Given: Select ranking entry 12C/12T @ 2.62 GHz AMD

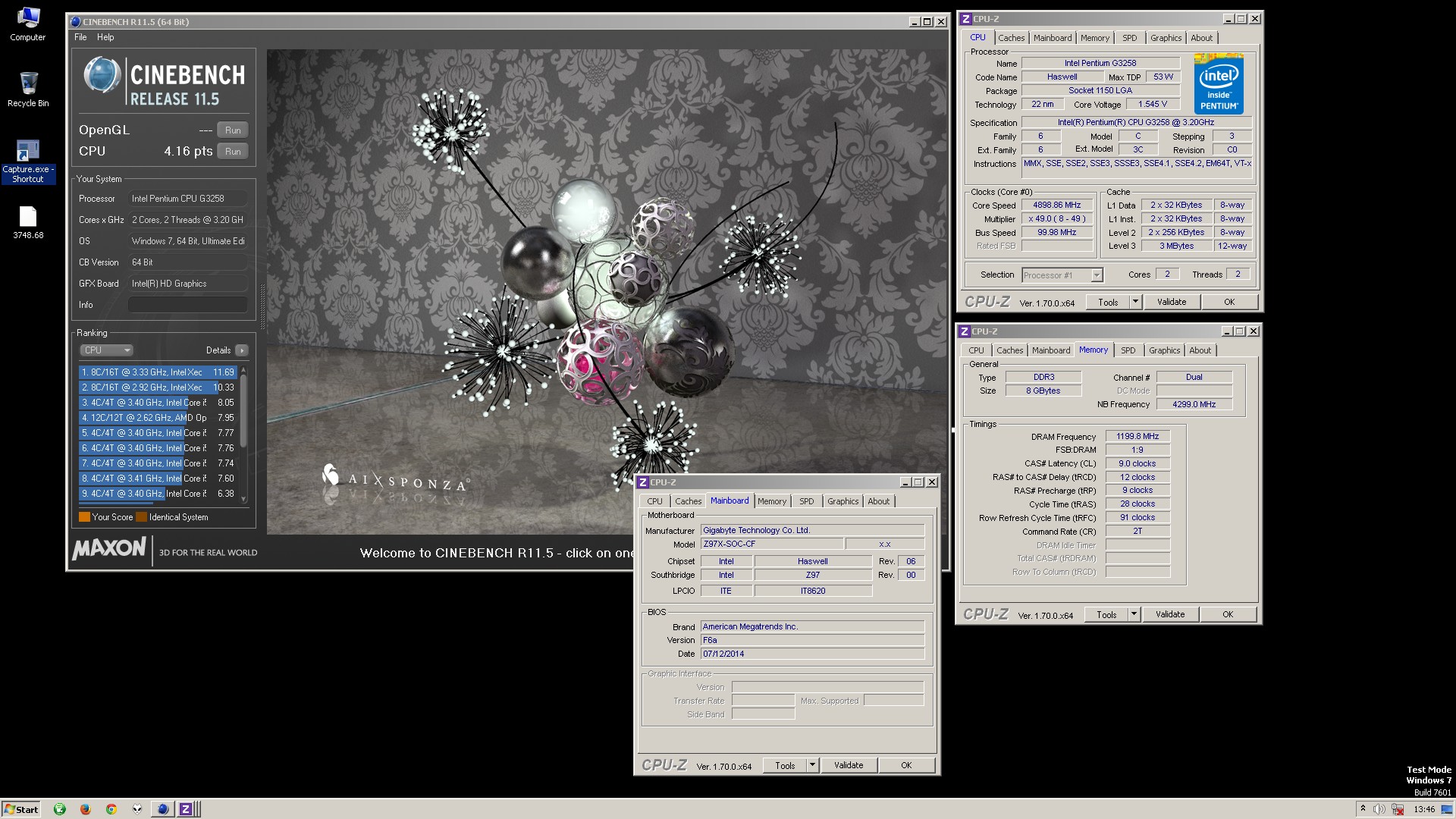Looking at the screenshot, I should point(158,418).
